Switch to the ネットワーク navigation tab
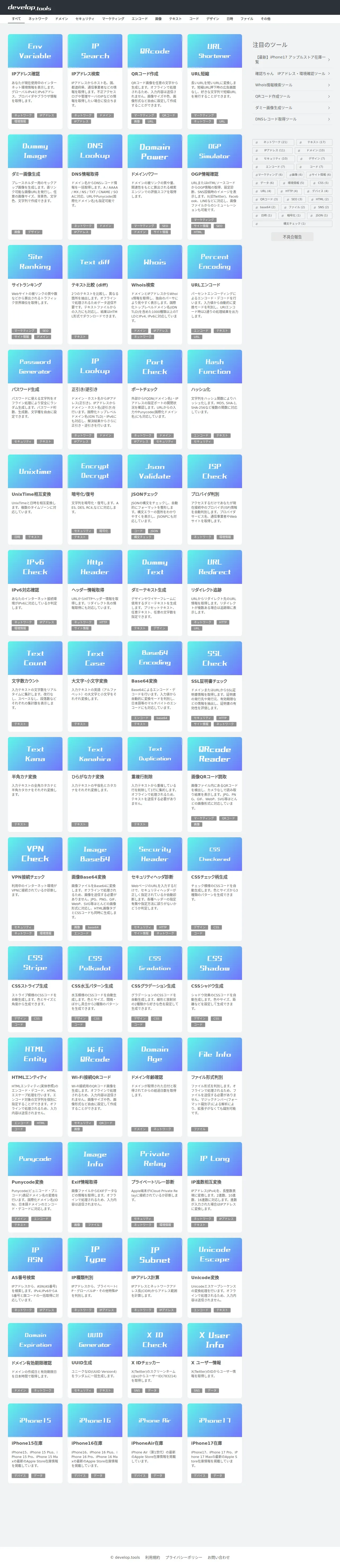The height and width of the screenshot is (1568, 340). point(38,19)
